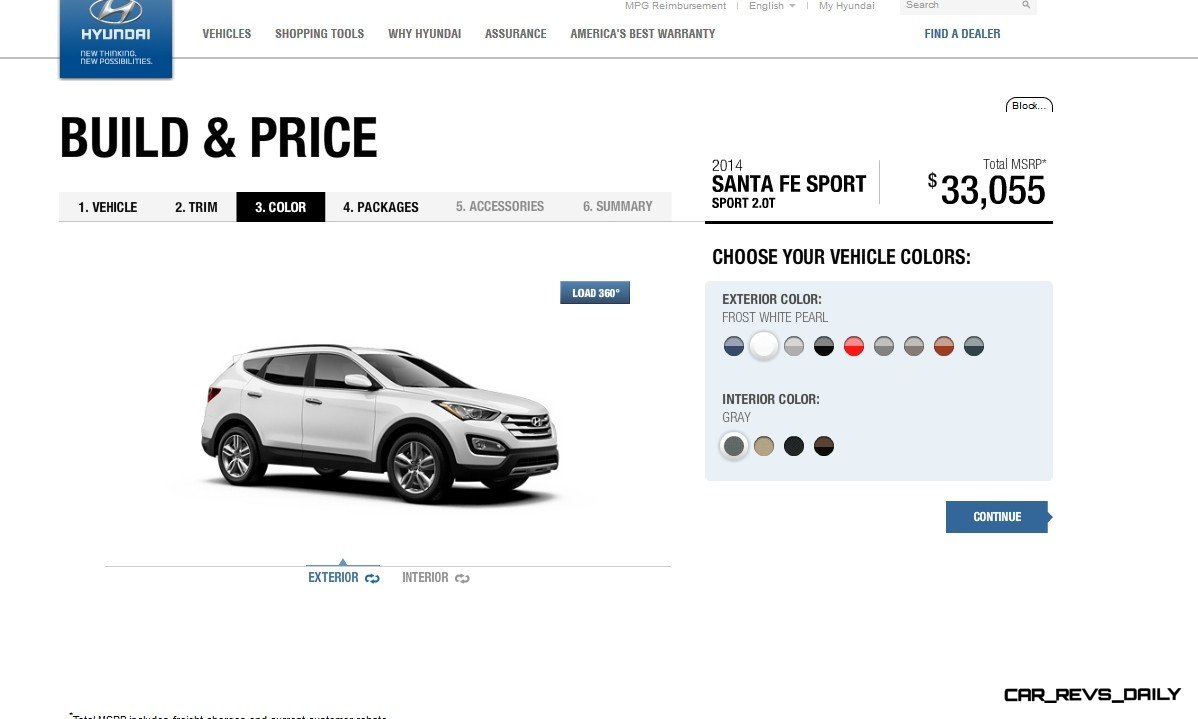Image resolution: width=1198 pixels, height=719 pixels.
Task: Click the rotate icon beside INTERIOR
Action: pyautogui.click(x=462, y=578)
